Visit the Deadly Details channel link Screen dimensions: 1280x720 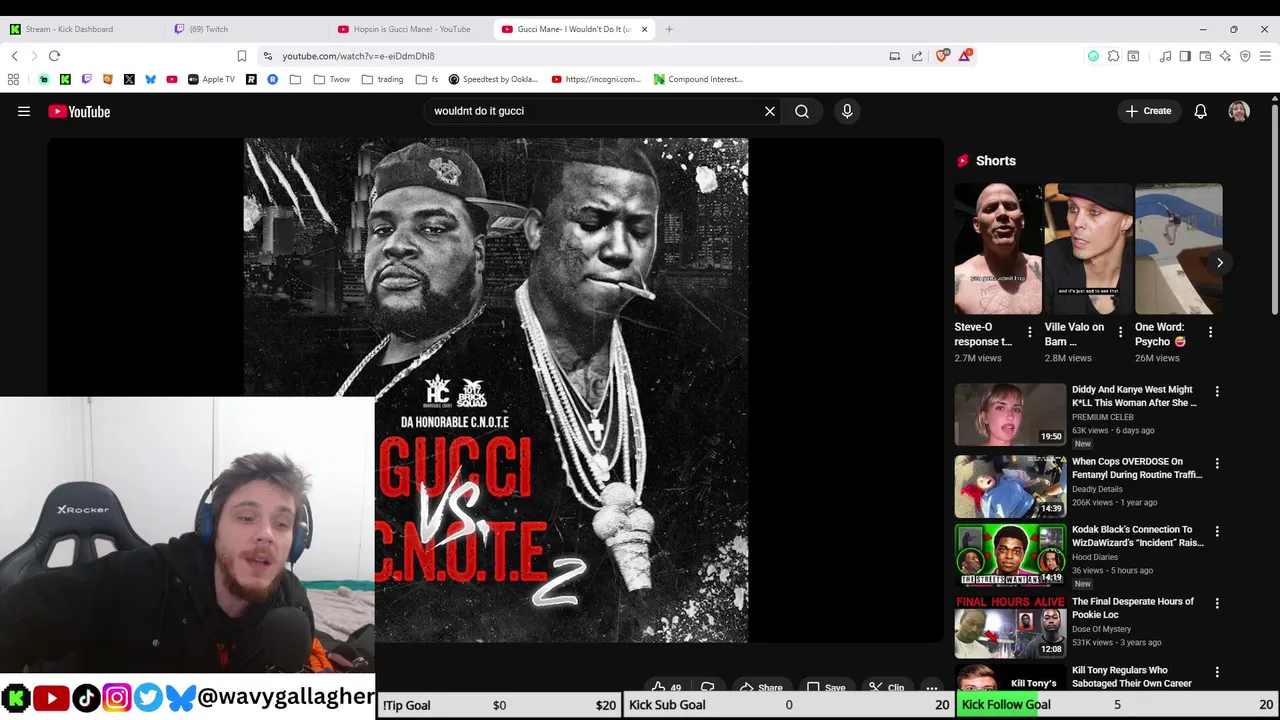pyautogui.click(x=1097, y=489)
